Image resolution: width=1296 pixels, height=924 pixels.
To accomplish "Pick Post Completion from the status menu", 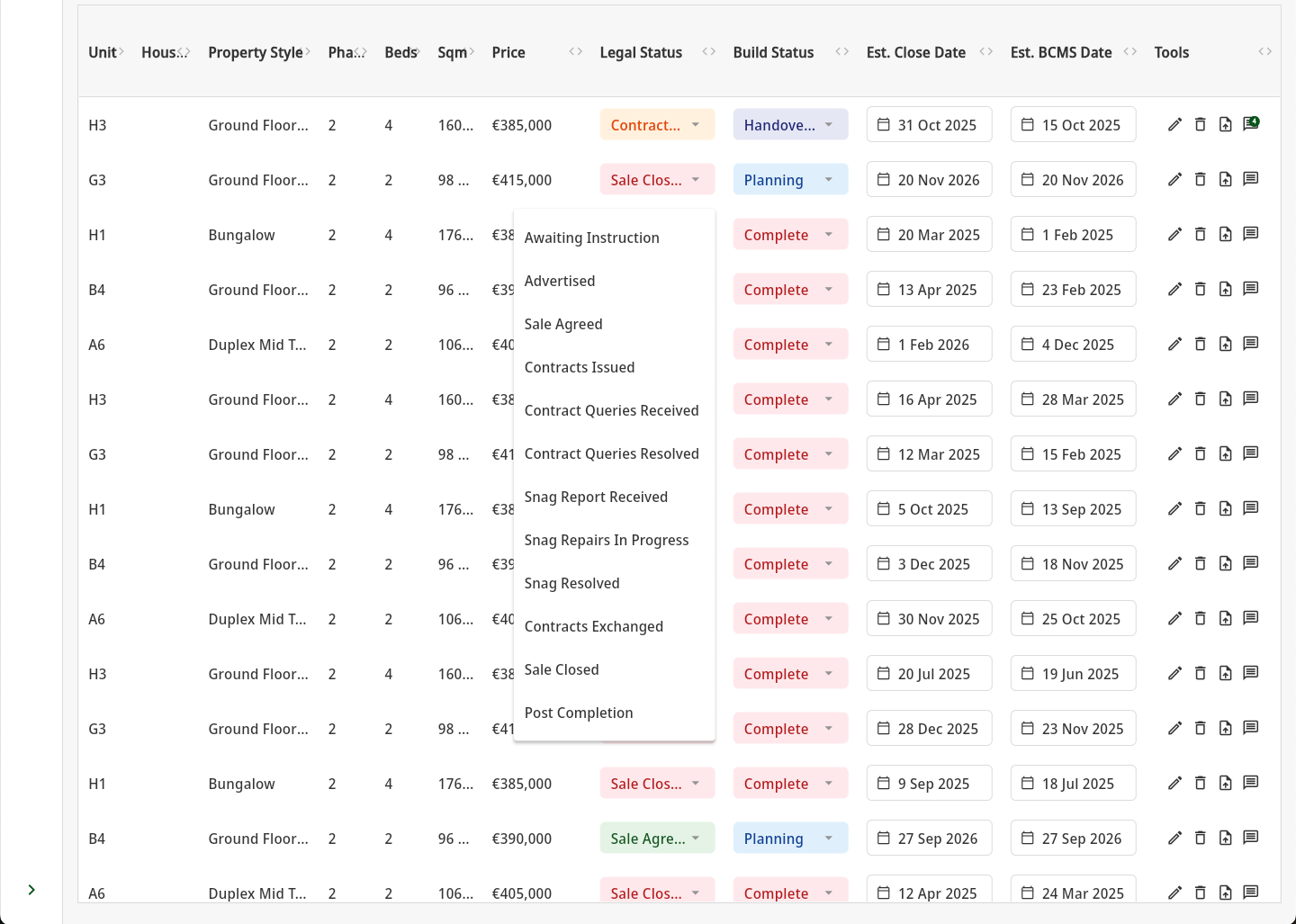I will coord(578,713).
